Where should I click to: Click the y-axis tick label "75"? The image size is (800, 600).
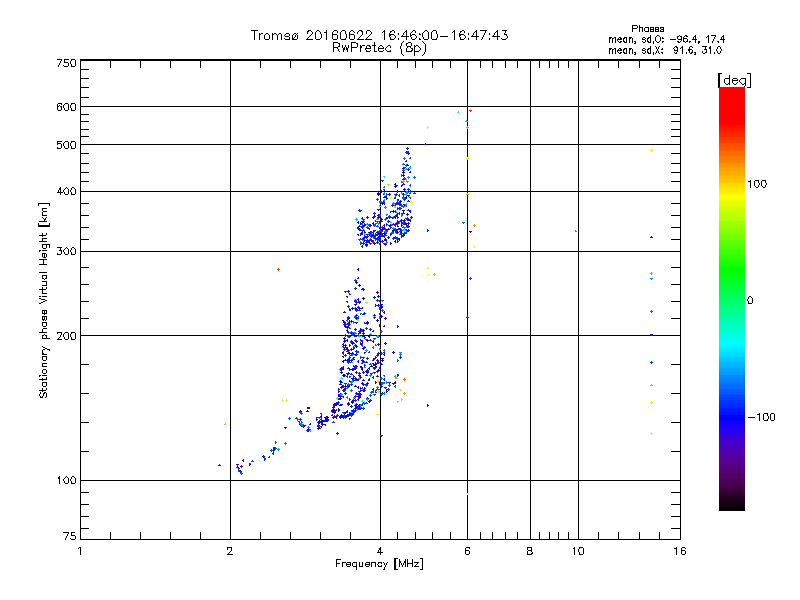pyautogui.click(x=70, y=536)
